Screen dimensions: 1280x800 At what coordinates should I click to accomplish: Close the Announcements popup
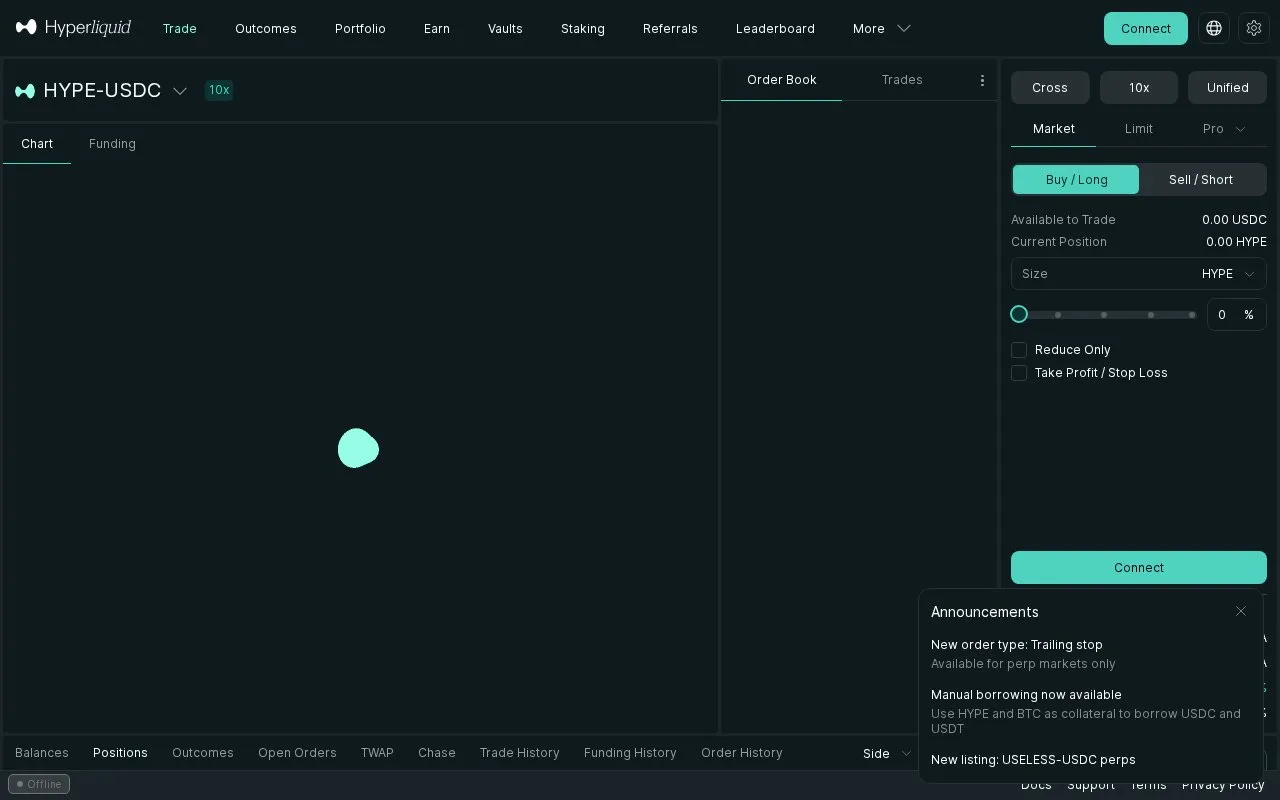pos(1241,611)
